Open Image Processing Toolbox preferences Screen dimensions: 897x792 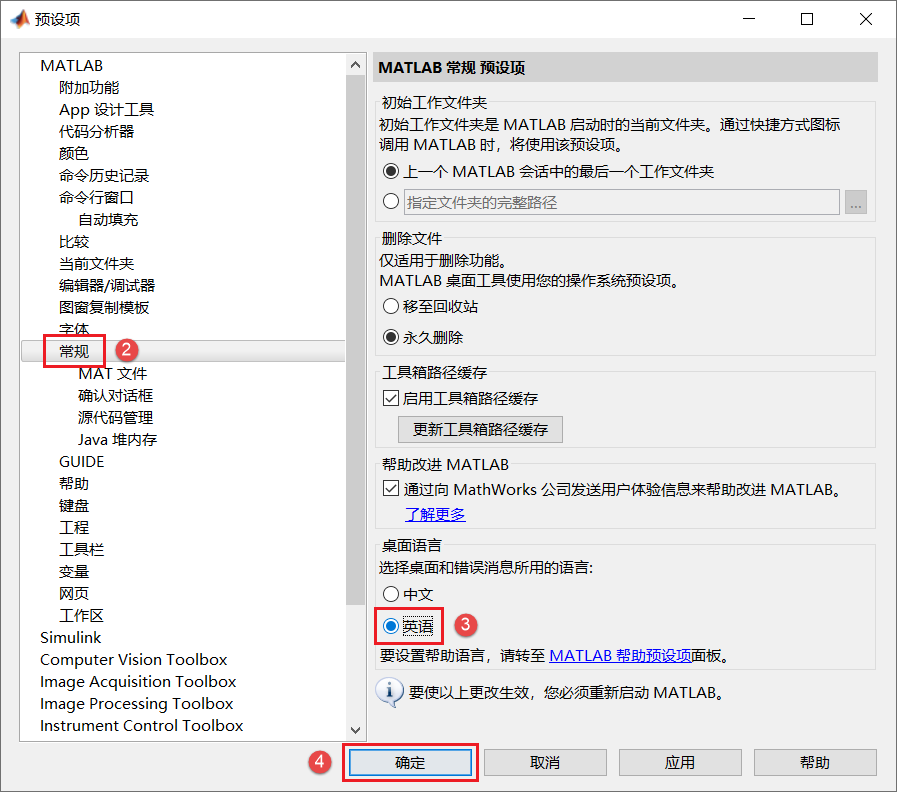pyautogui.click(x=136, y=703)
